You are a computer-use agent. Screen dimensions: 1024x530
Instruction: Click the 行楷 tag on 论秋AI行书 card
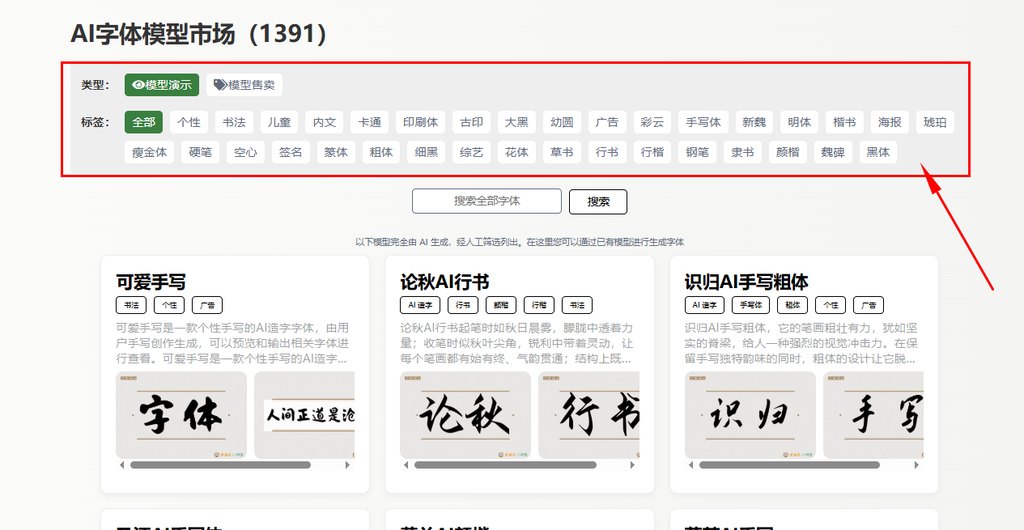(x=539, y=305)
